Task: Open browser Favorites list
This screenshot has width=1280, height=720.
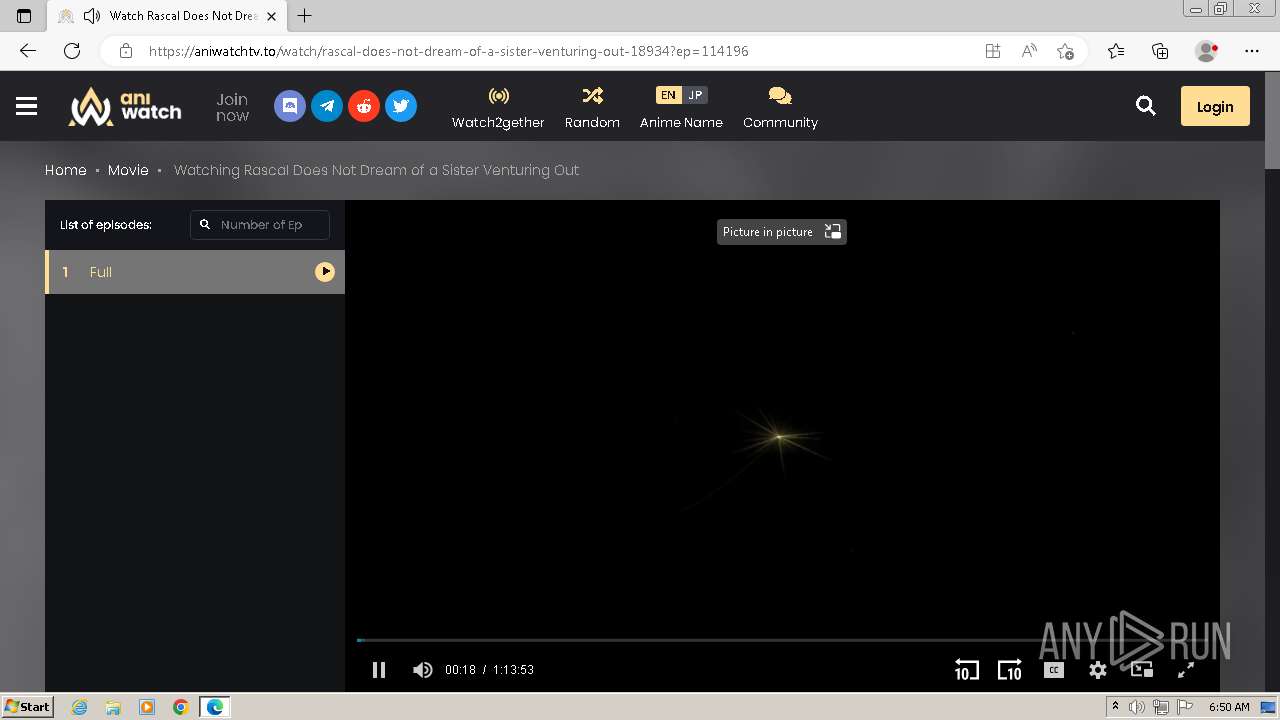Action: coord(1116,51)
